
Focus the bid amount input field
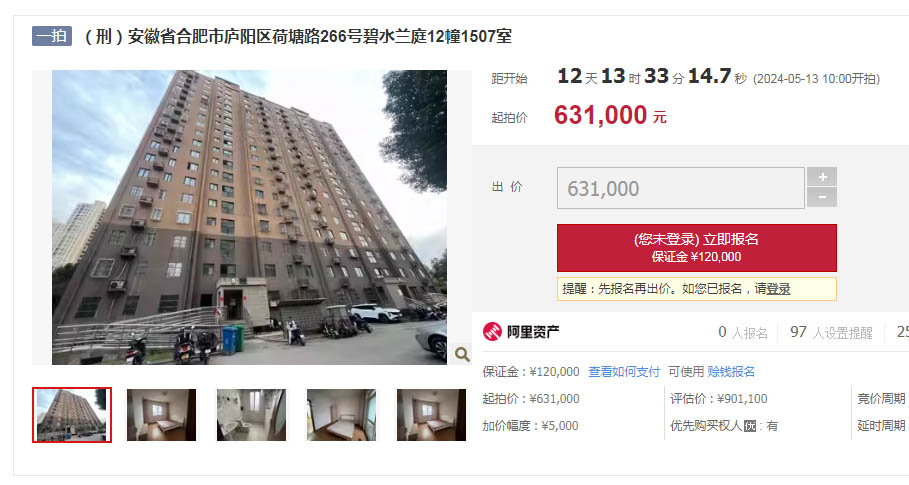pyautogui.click(x=681, y=188)
